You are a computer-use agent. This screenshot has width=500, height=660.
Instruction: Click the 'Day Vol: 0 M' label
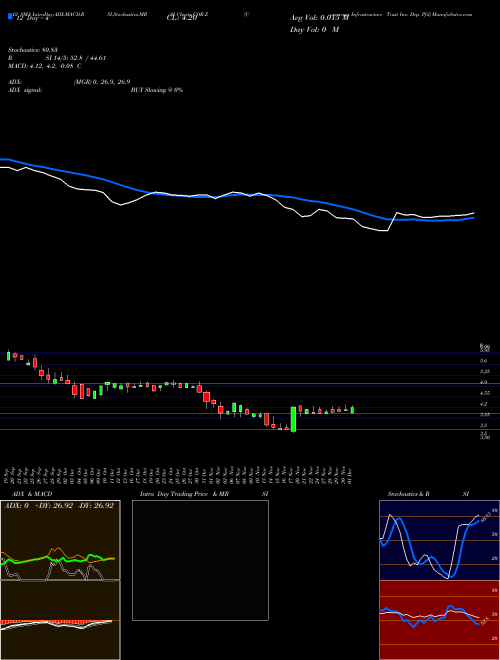[314, 30]
